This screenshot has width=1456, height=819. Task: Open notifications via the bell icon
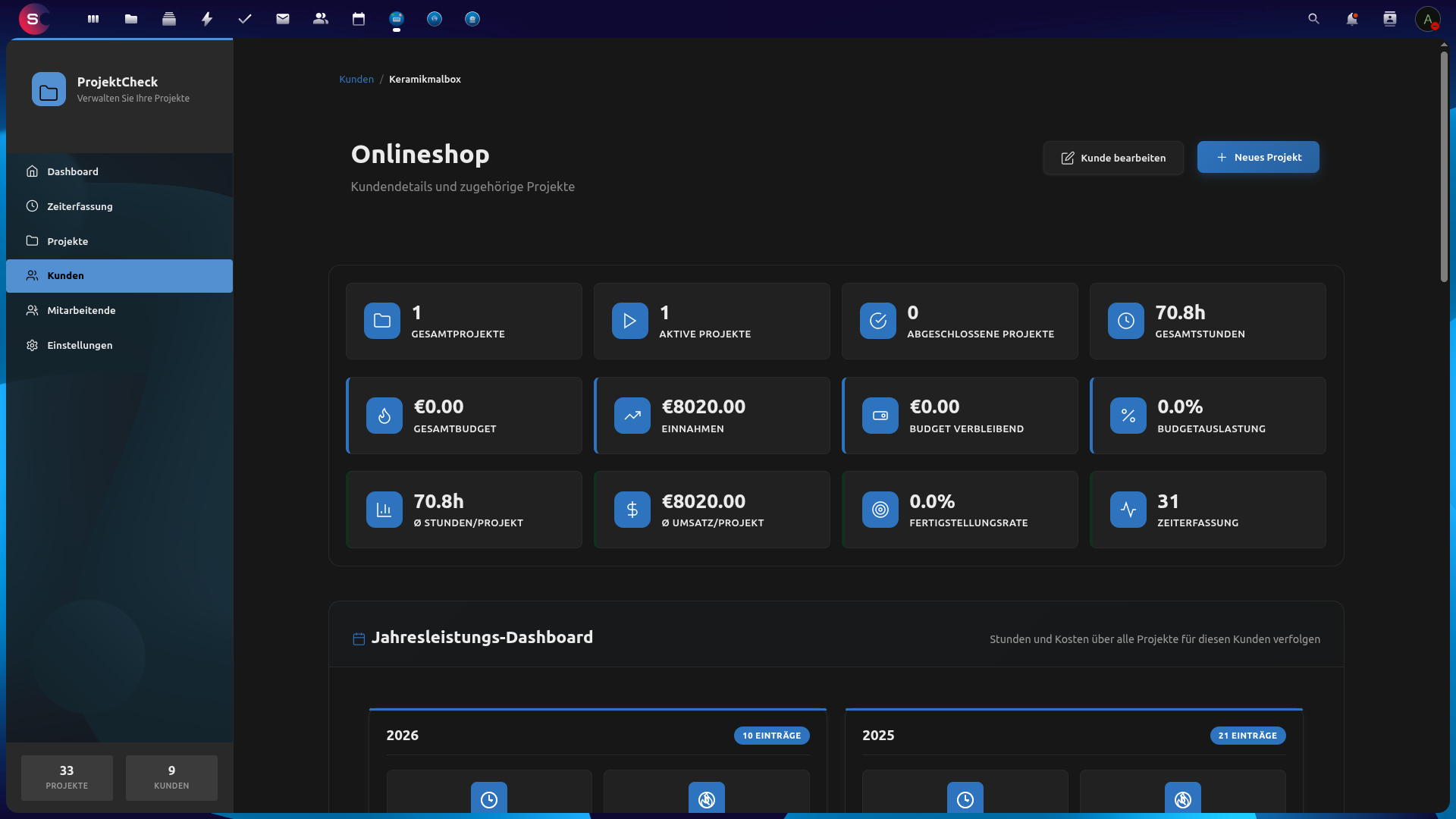(1352, 19)
